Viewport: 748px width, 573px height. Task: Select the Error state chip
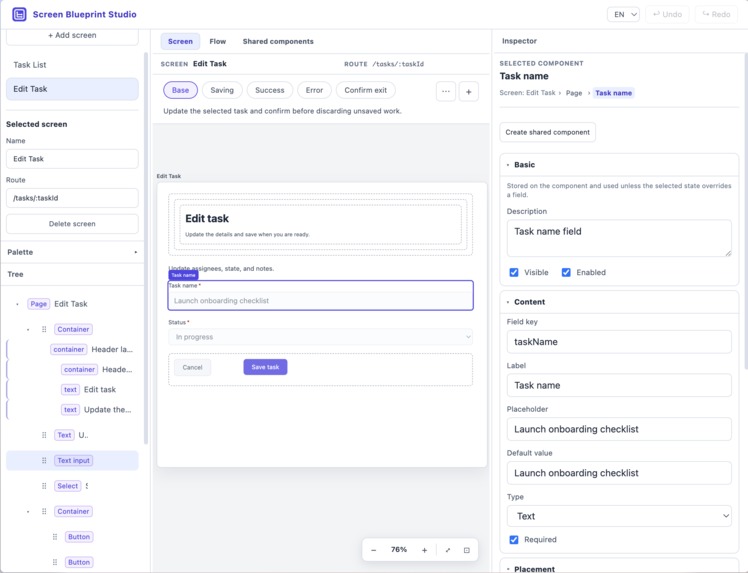(x=314, y=90)
